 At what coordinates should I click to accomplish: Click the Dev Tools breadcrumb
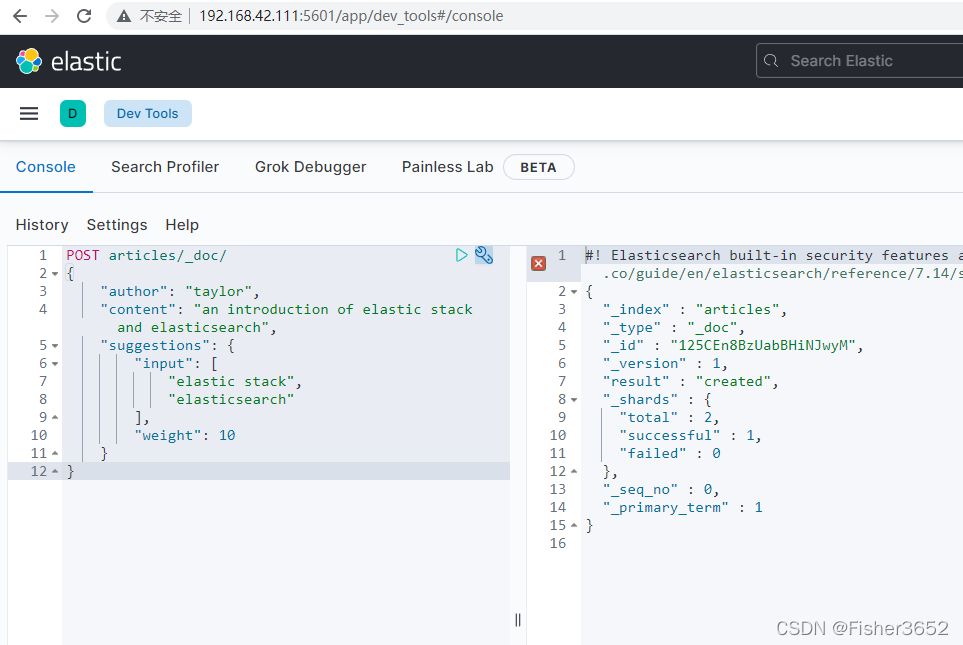coord(147,114)
